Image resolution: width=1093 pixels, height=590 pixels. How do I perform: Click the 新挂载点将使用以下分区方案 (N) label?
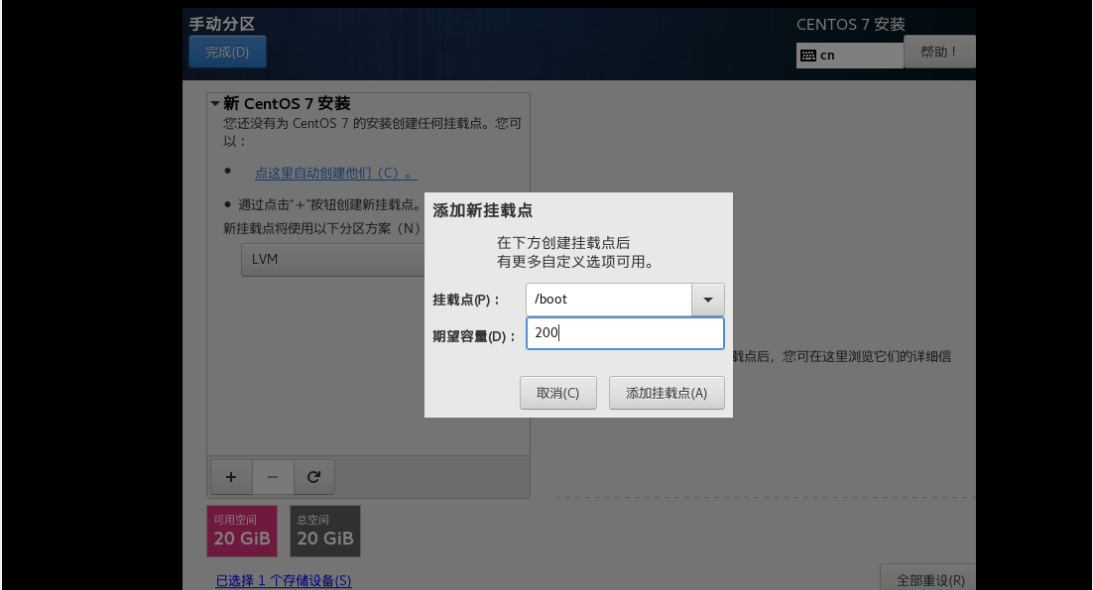tap(321, 229)
